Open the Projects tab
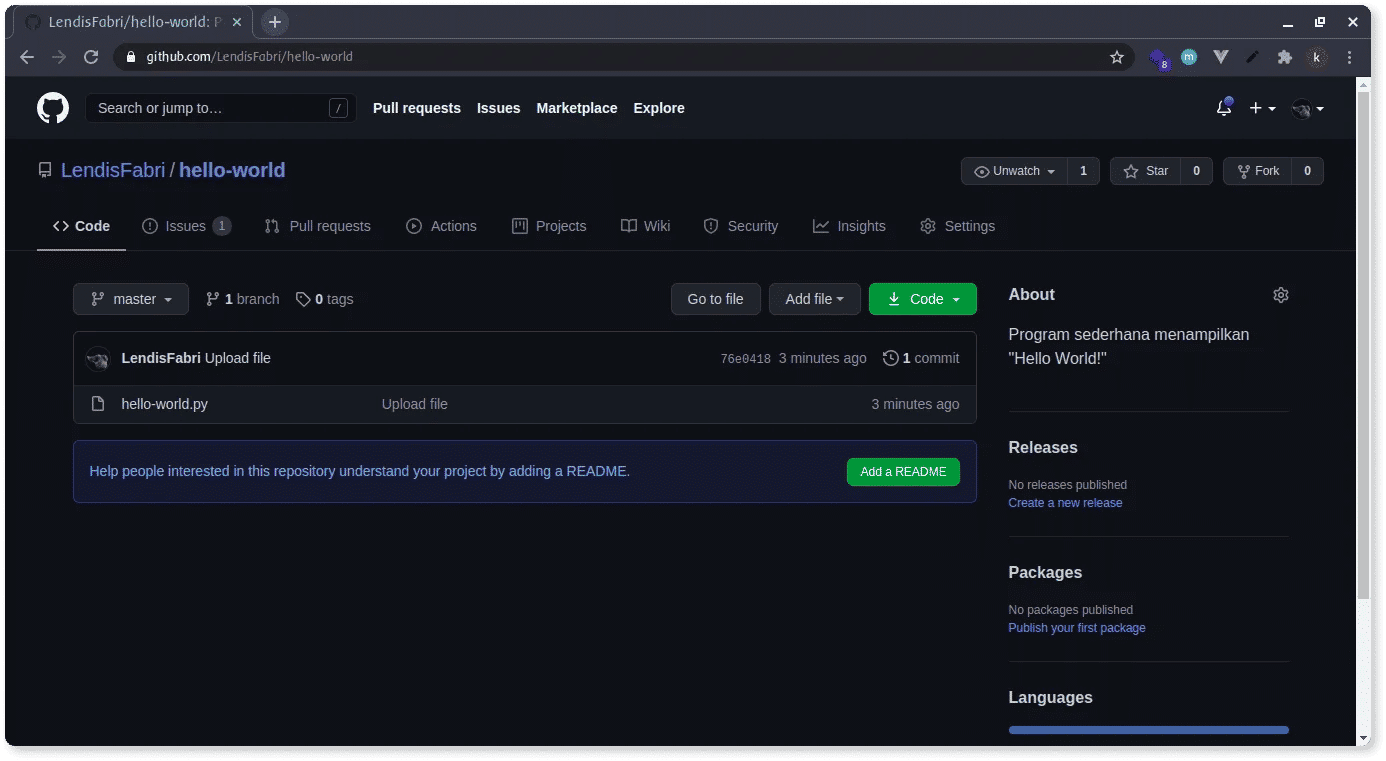This screenshot has width=1386, height=761. pos(549,226)
